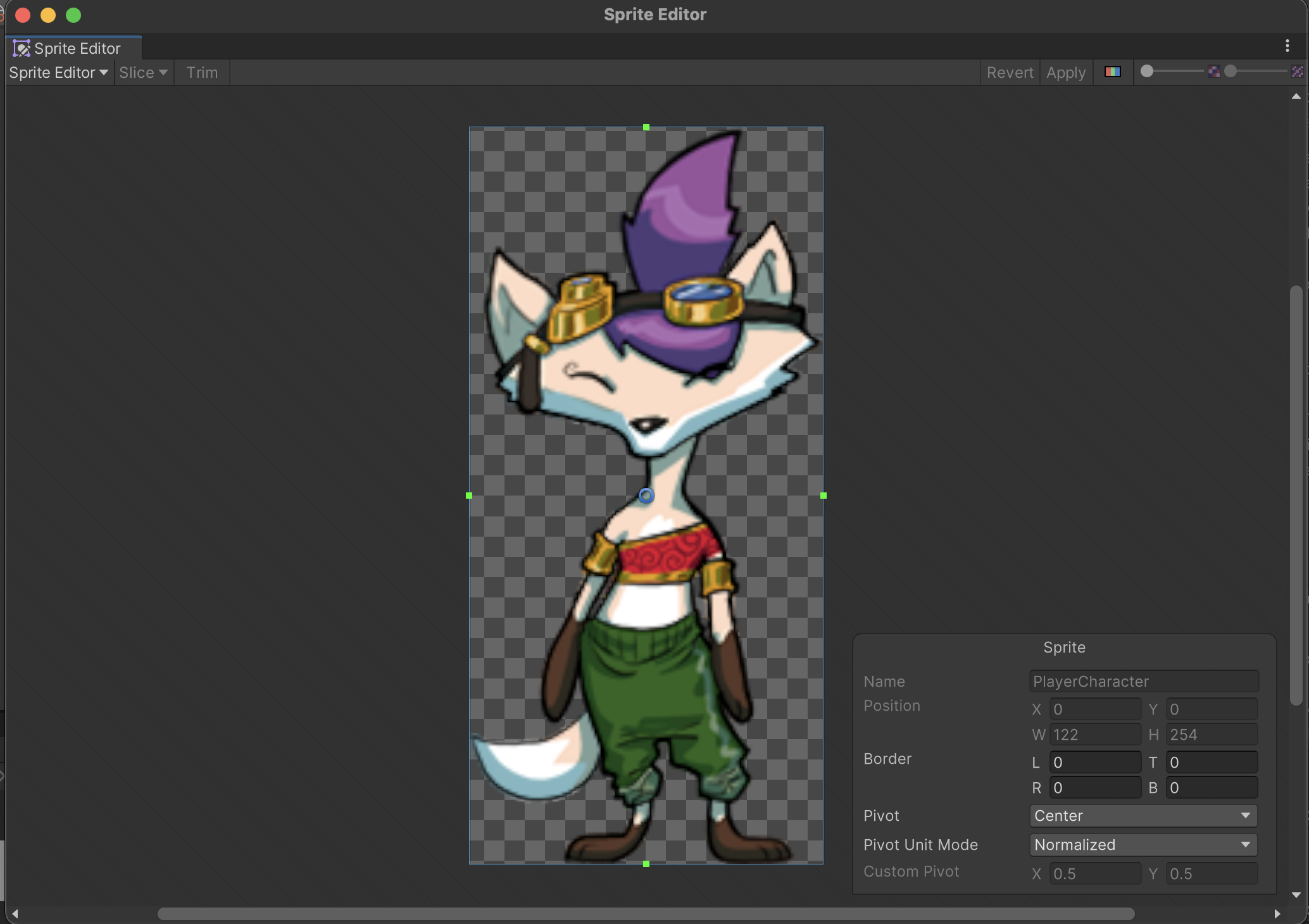1309x924 pixels.
Task: Click the Sprite Editor tab icon
Action: click(22, 49)
